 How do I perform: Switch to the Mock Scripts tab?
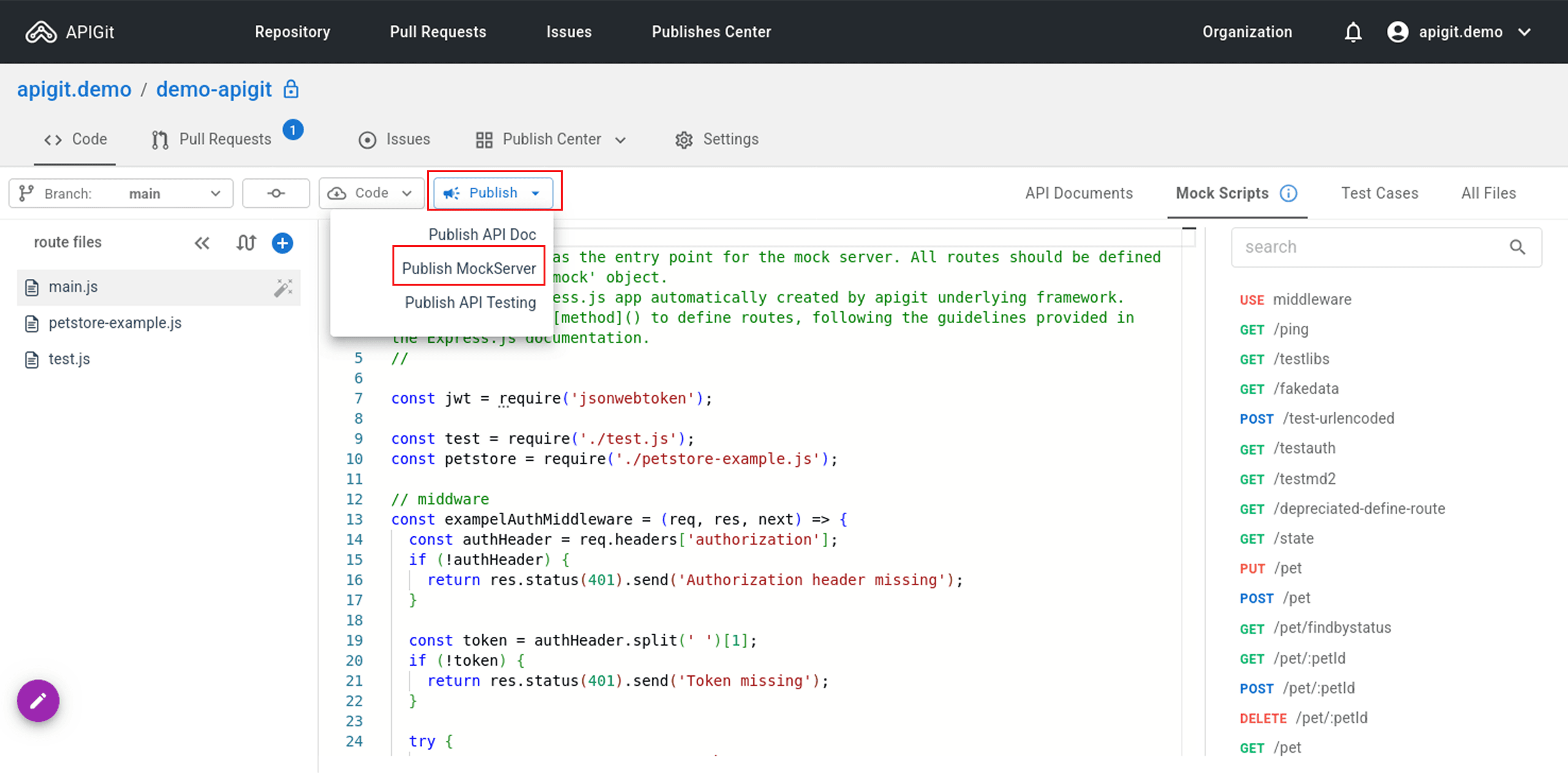point(1222,193)
